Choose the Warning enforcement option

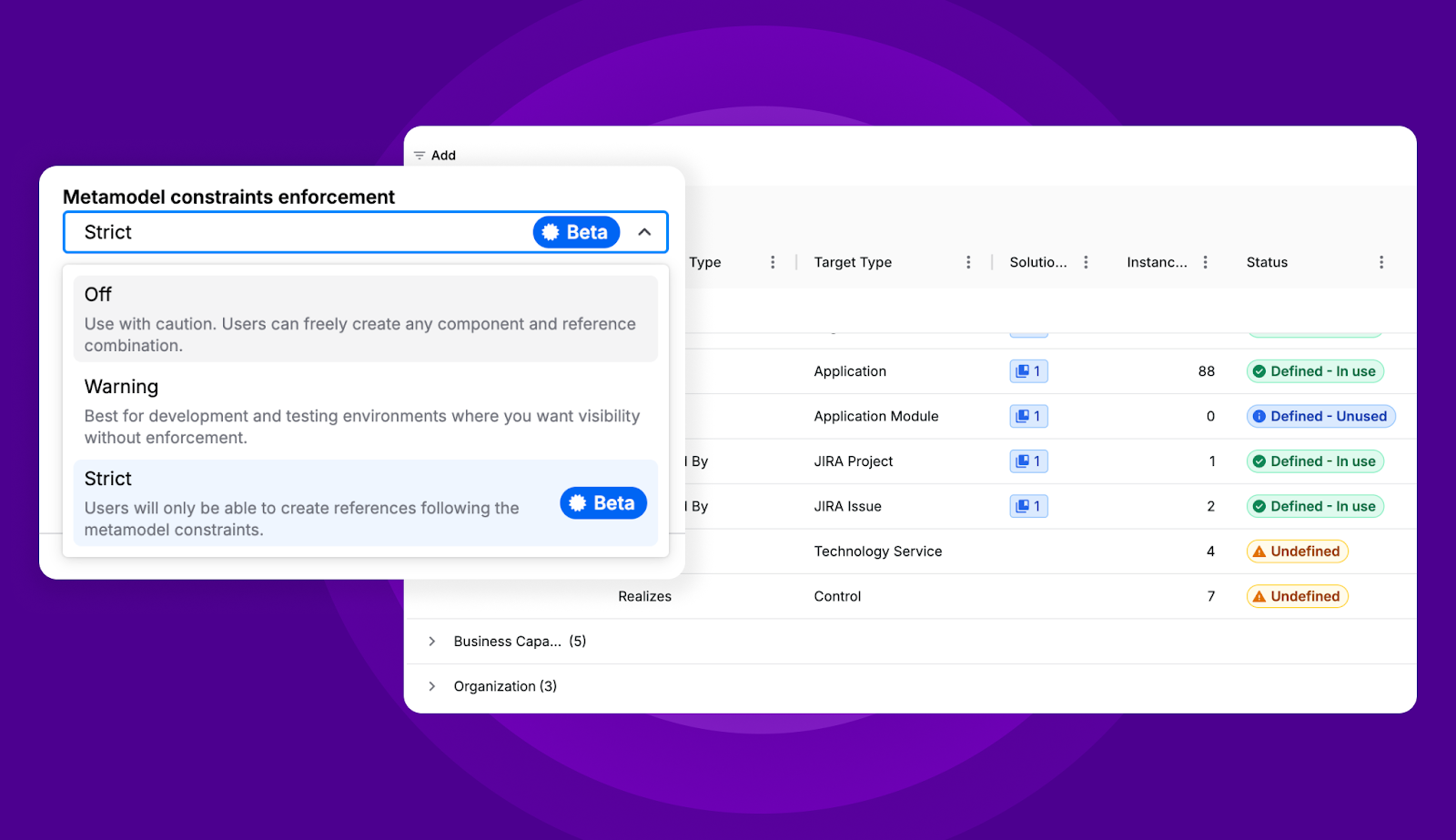365,410
